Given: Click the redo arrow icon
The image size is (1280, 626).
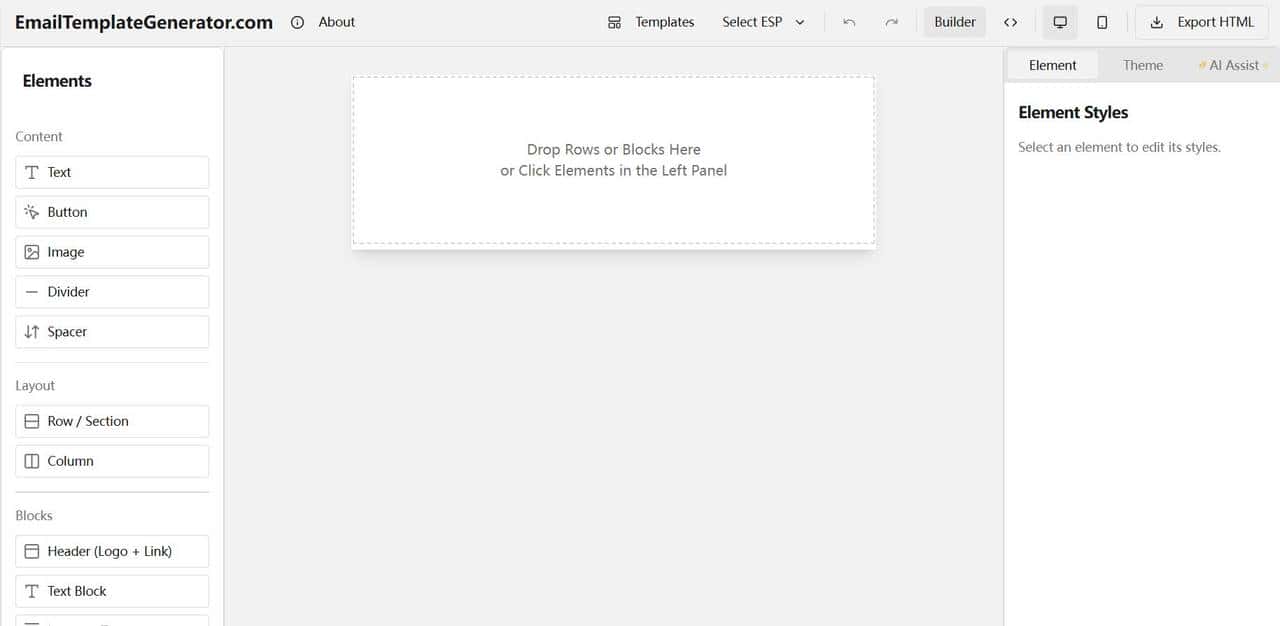Looking at the screenshot, I should tap(891, 22).
